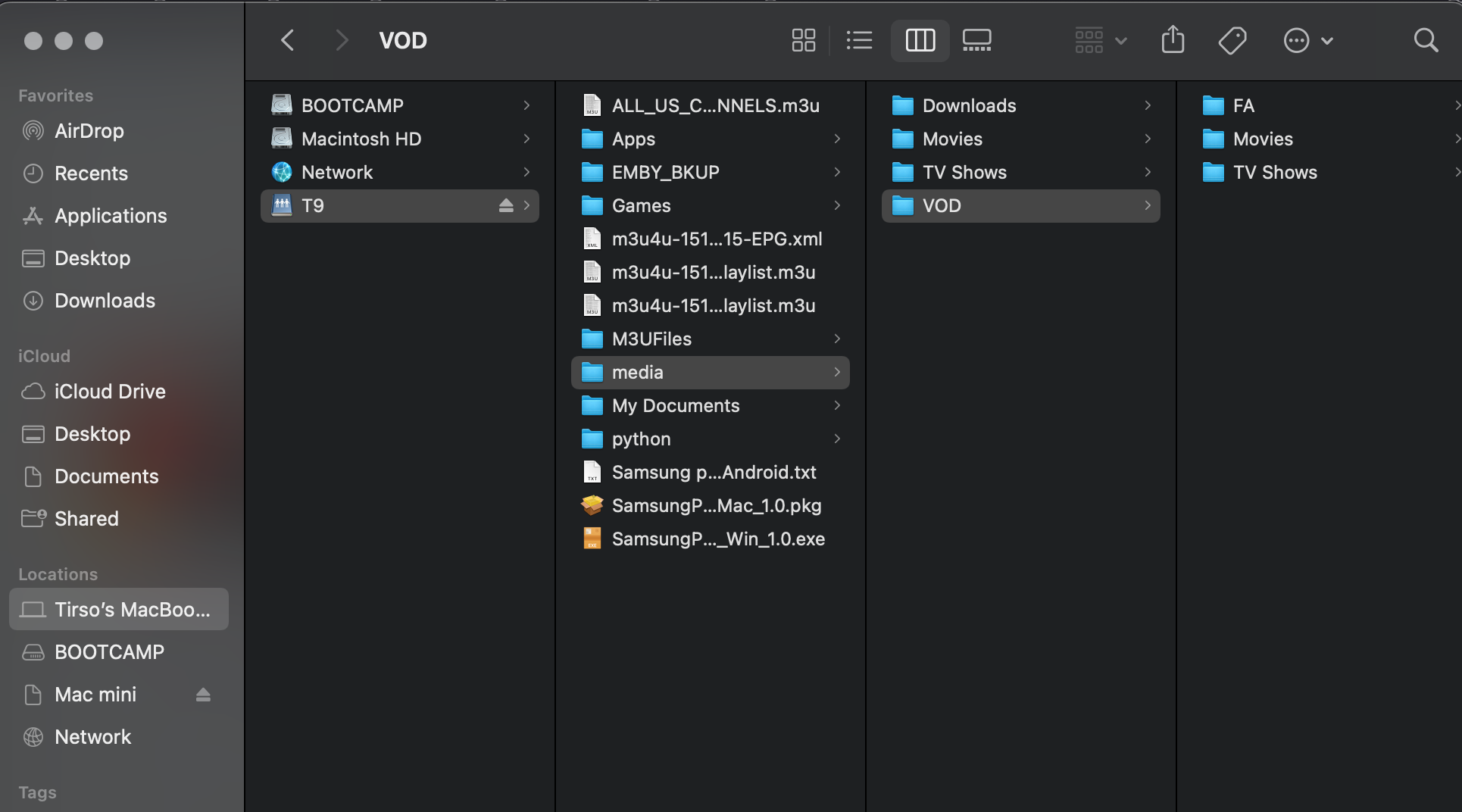
Task: Switch to column view
Action: click(x=920, y=40)
